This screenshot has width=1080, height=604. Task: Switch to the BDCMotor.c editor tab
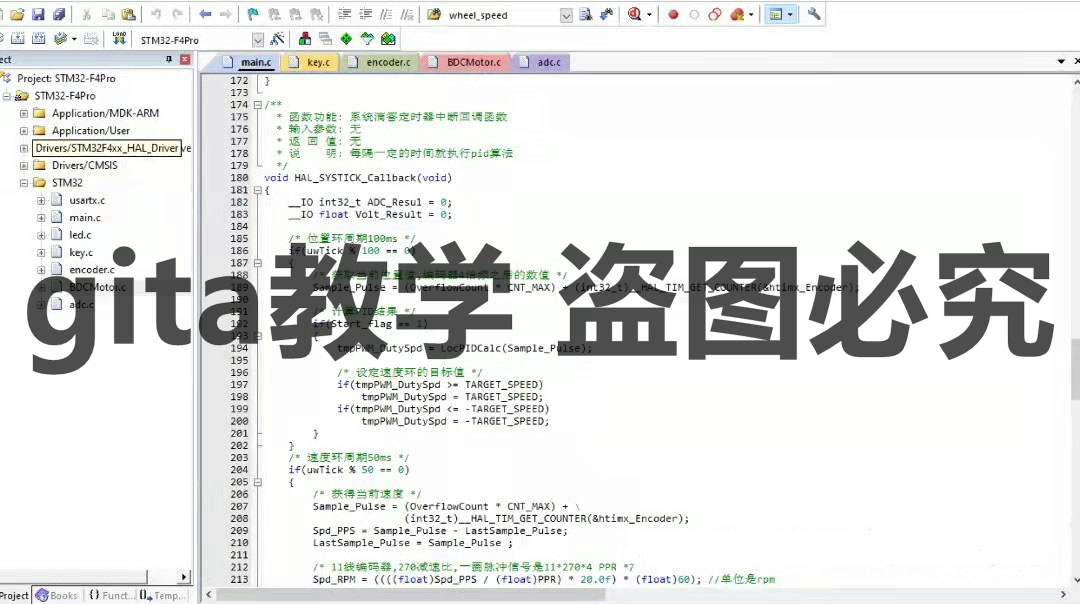click(466, 62)
